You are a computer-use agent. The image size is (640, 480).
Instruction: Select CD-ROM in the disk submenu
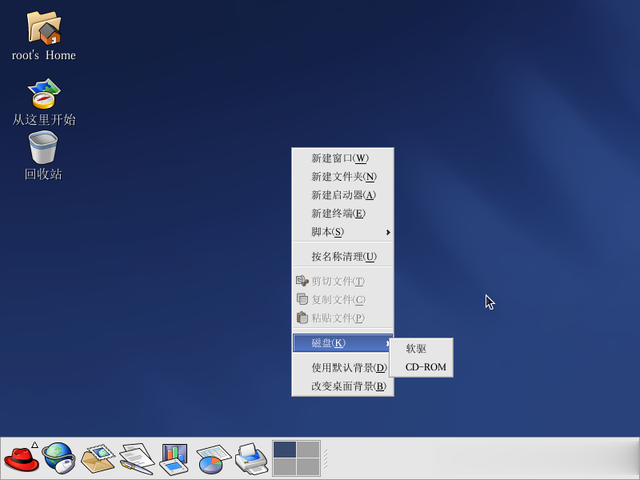421,367
